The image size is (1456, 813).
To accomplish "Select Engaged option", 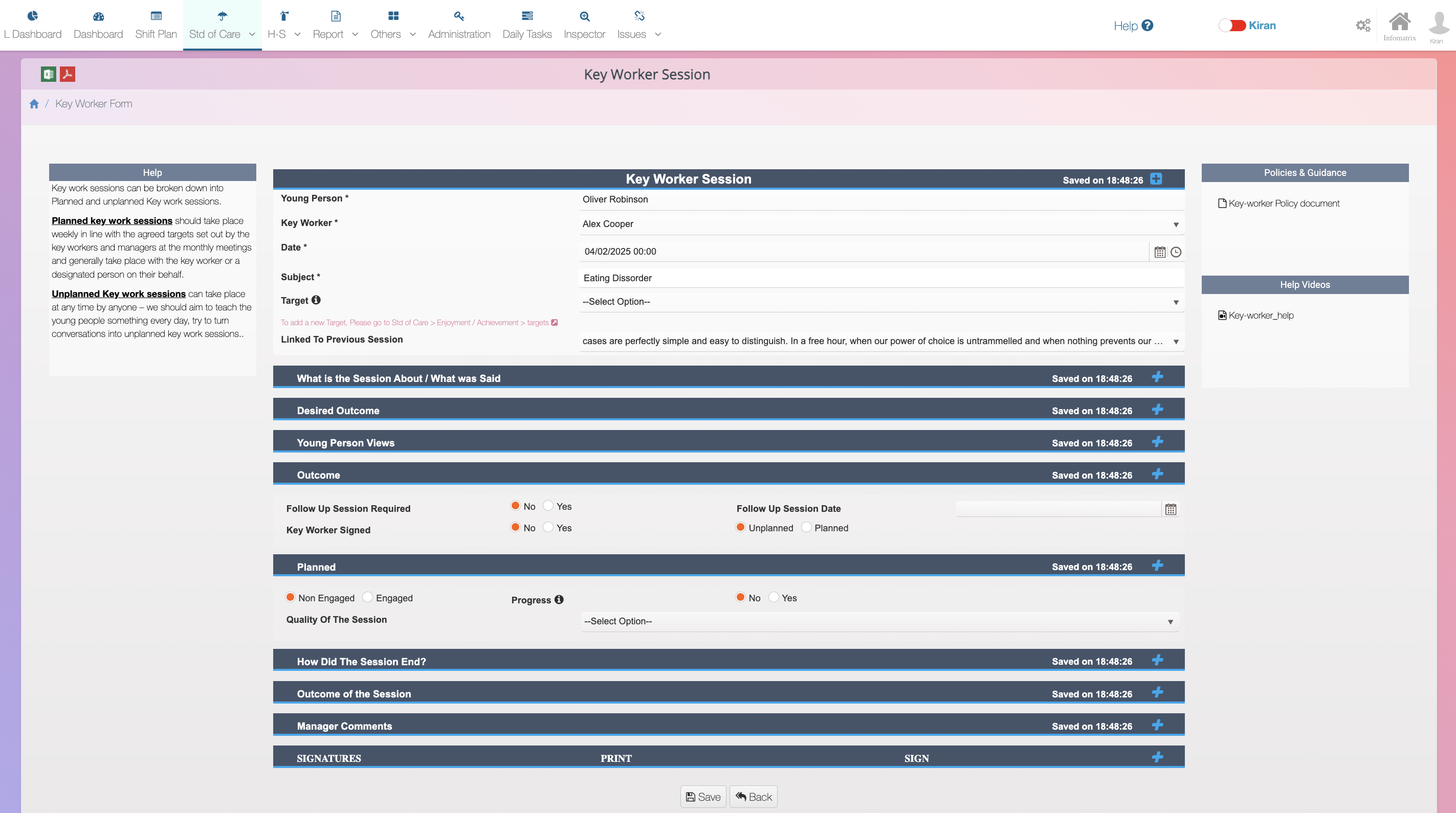I will (367, 597).
